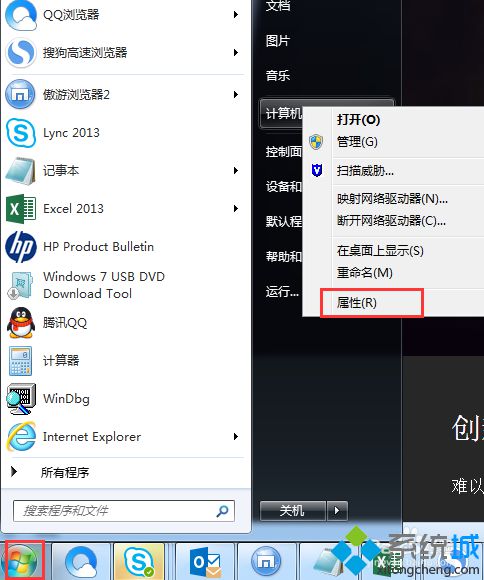This screenshot has height=580, width=484.
Task: Click the Windows 7 USB DVD Download Tool icon
Action: 21,285
